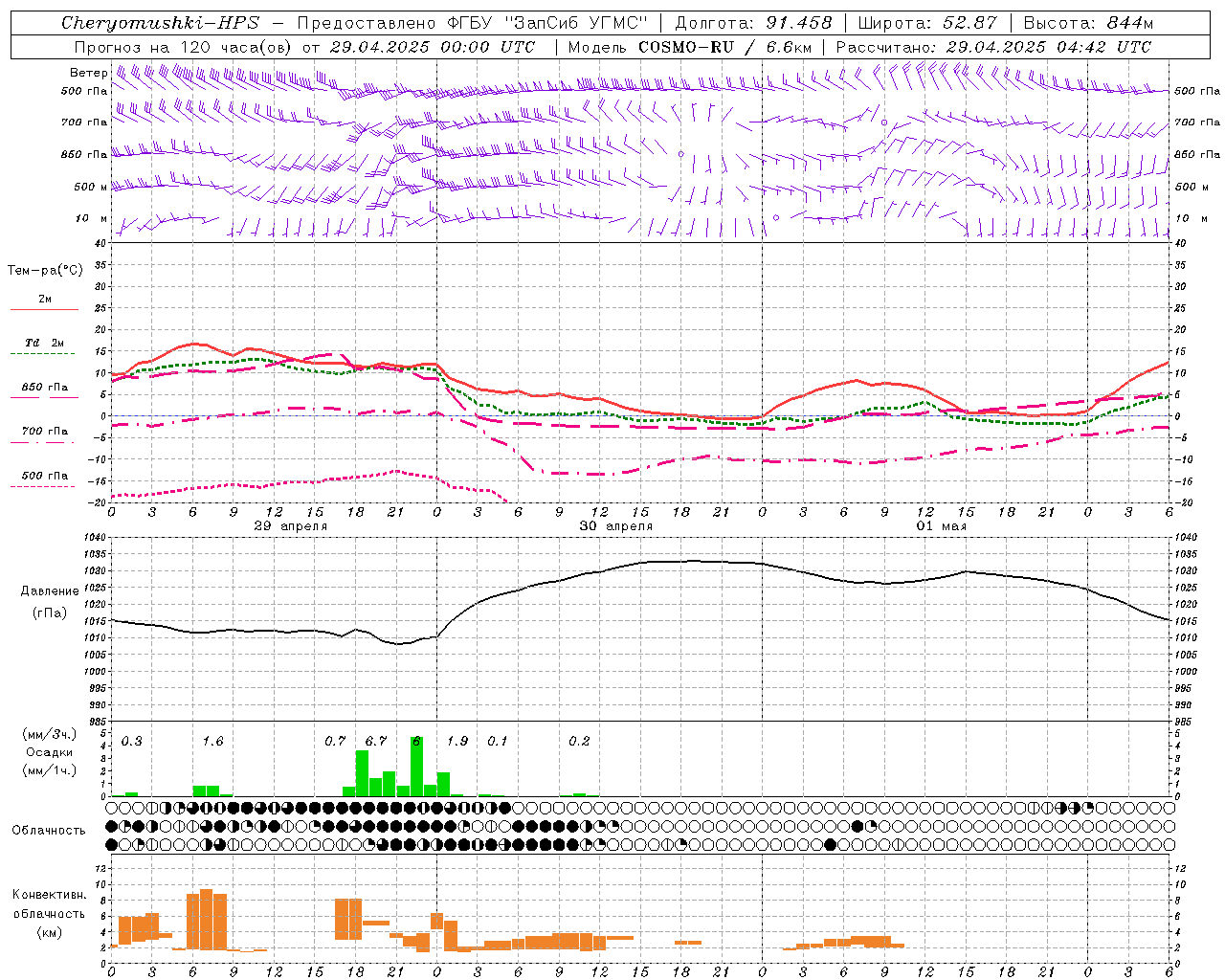Click the Модель COSMO-RU / 6.6км label
Viewport: 1225px width, 980px height.
pos(689,47)
